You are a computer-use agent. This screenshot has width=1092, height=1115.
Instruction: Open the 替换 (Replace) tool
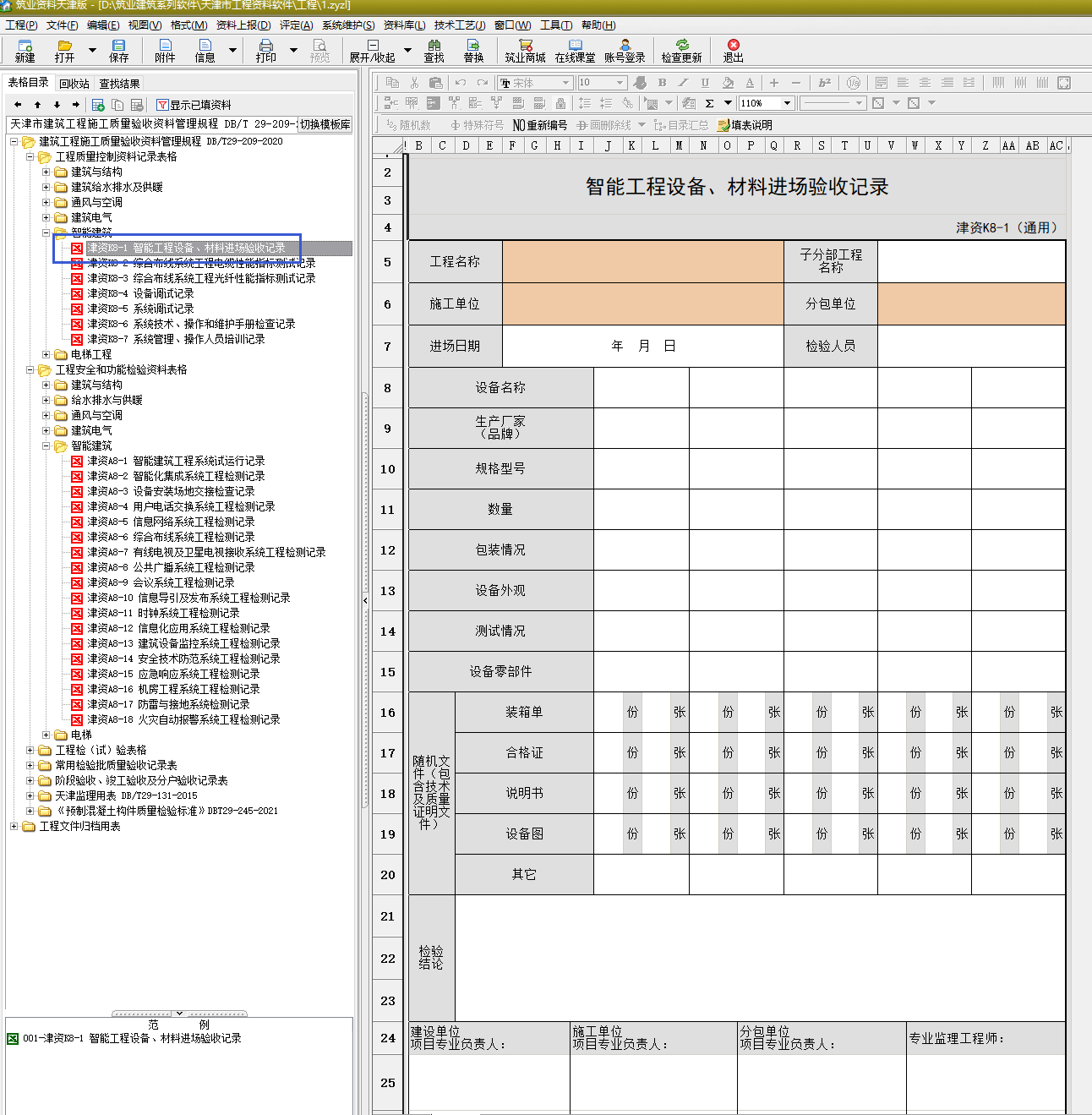click(473, 51)
